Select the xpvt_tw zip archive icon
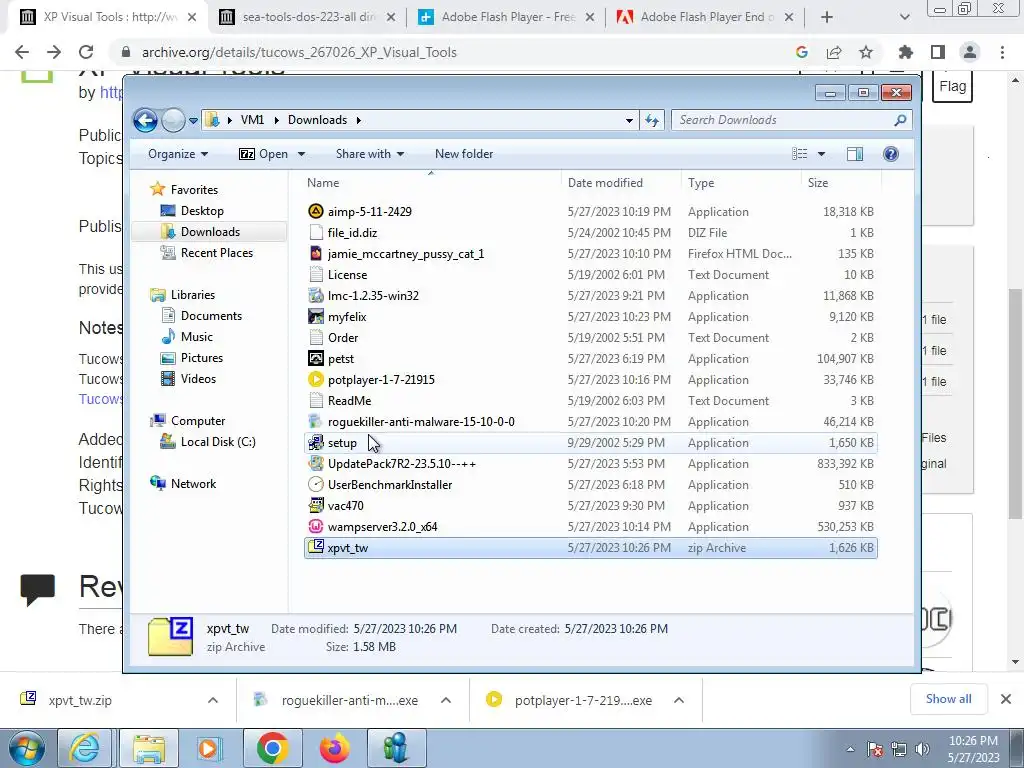 tap(315, 547)
